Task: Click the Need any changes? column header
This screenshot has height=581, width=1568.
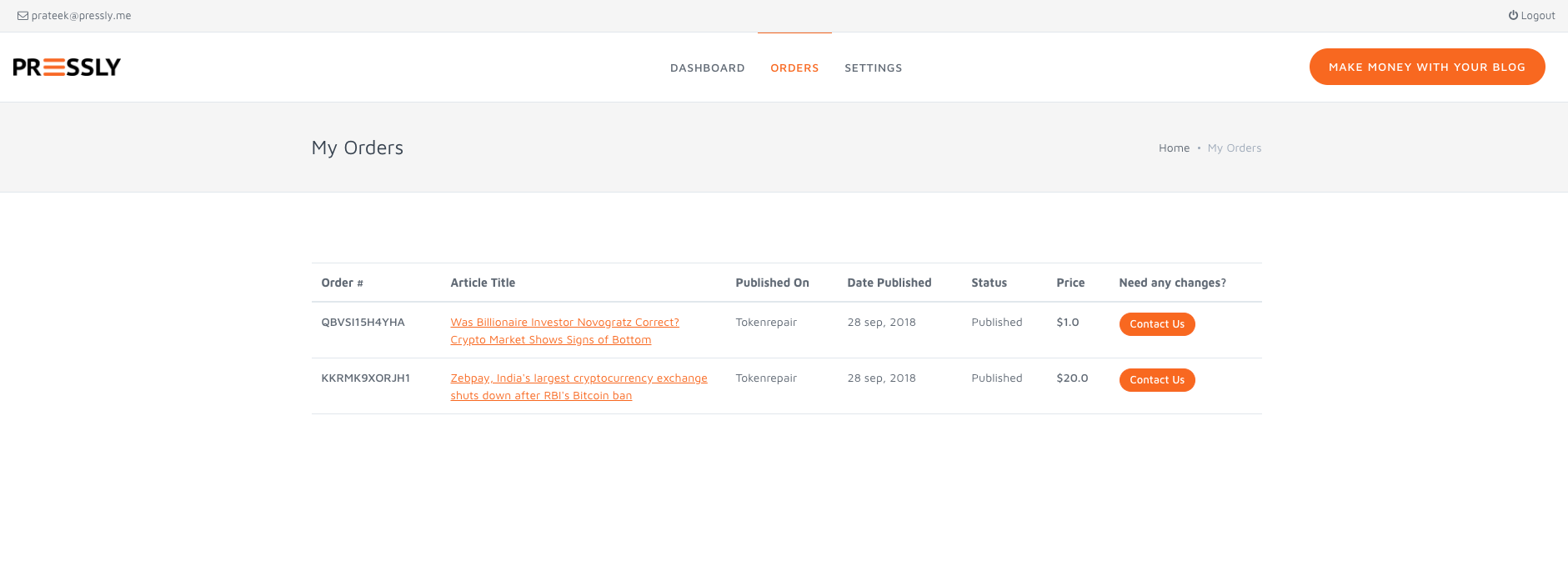Action: 1172,283
